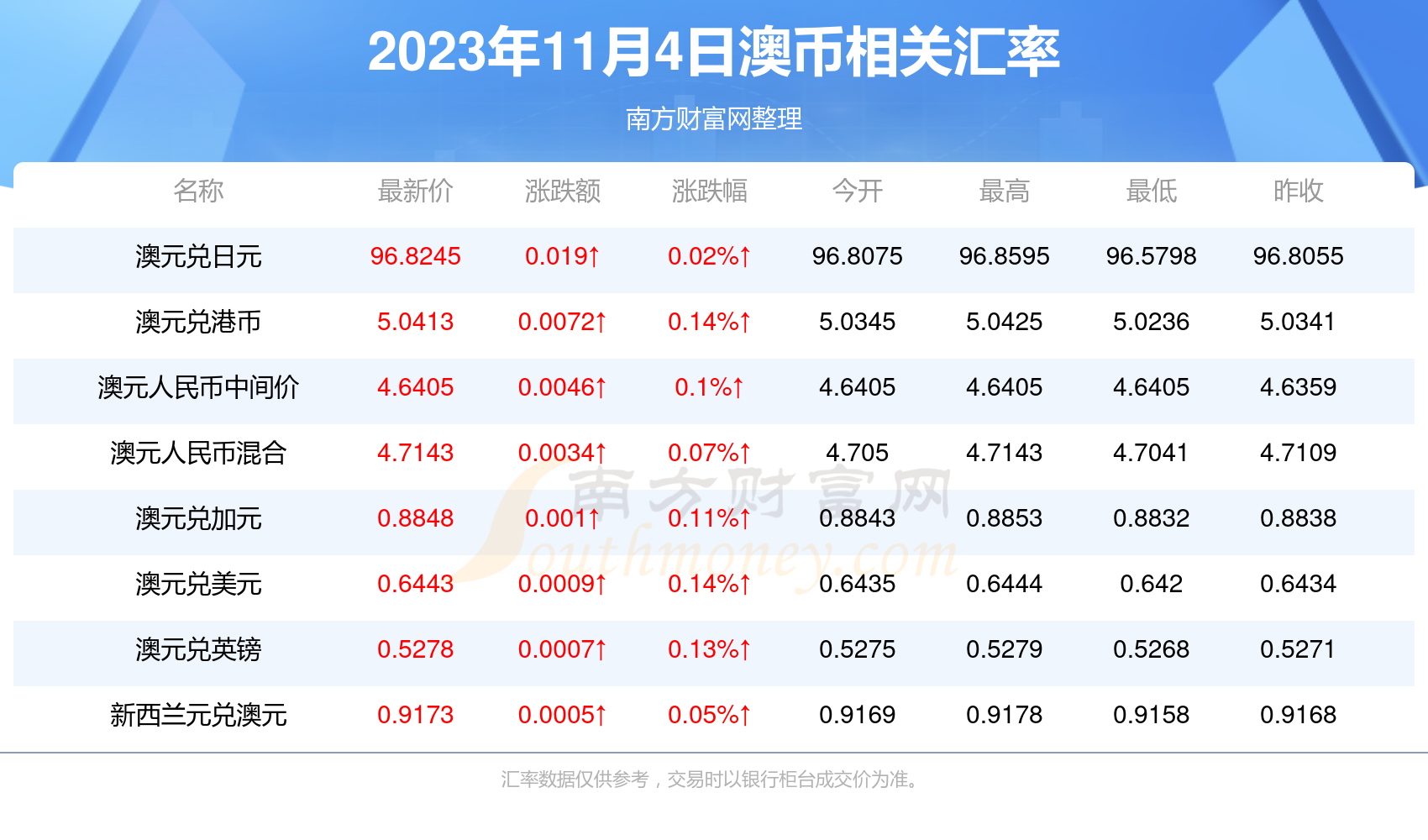
Task: Click the previous close 4.6359
Action: pyautogui.click(x=1298, y=387)
